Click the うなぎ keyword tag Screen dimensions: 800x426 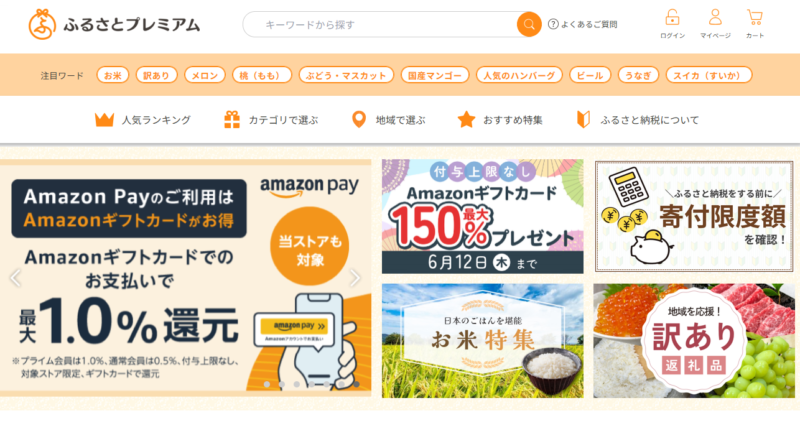tap(638, 75)
